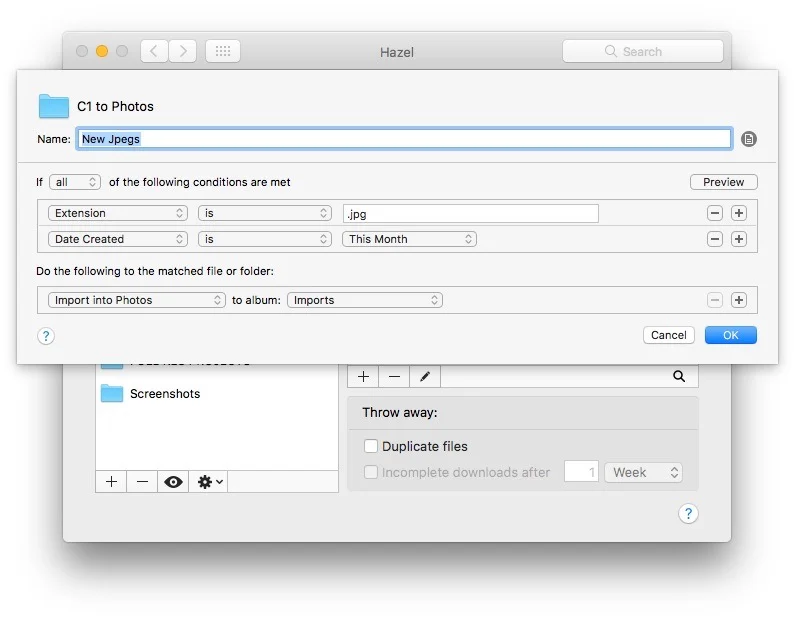
Task: Go forward in System Preferences toolbar
Action: pos(183,51)
